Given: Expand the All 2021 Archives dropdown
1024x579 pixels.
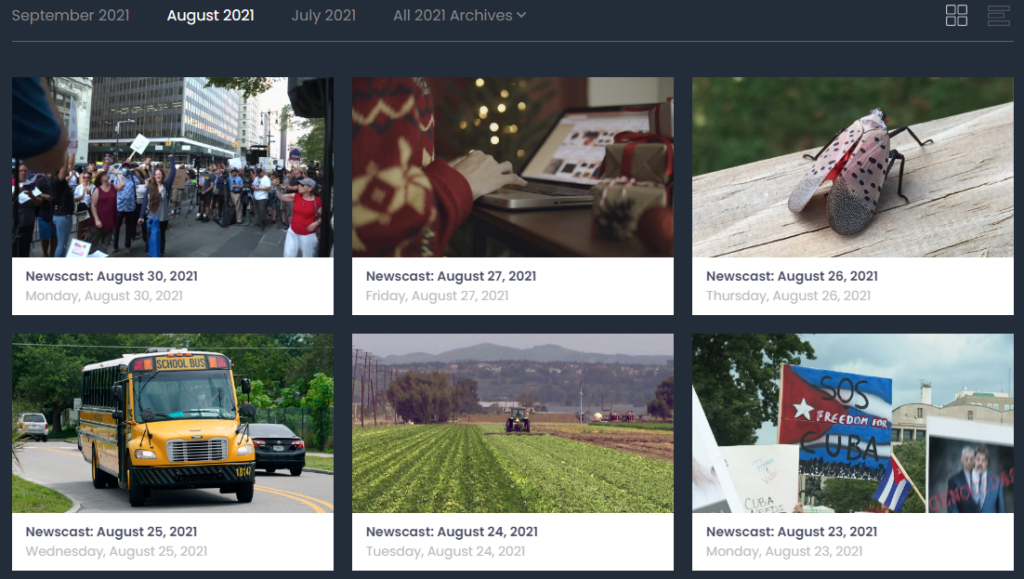Looking at the screenshot, I should click(x=459, y=15).
